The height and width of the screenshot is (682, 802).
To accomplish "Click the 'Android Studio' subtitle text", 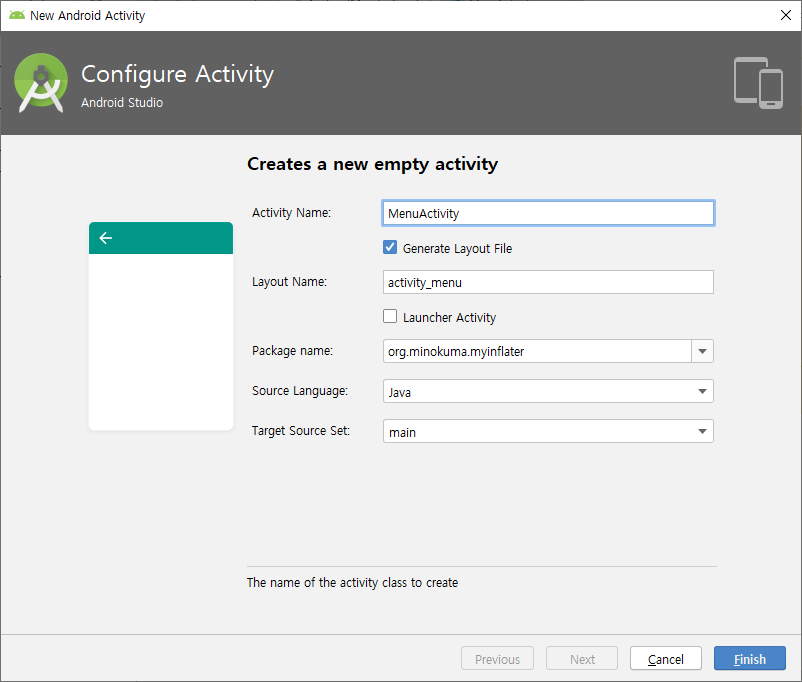I will [x=122, y=102].
